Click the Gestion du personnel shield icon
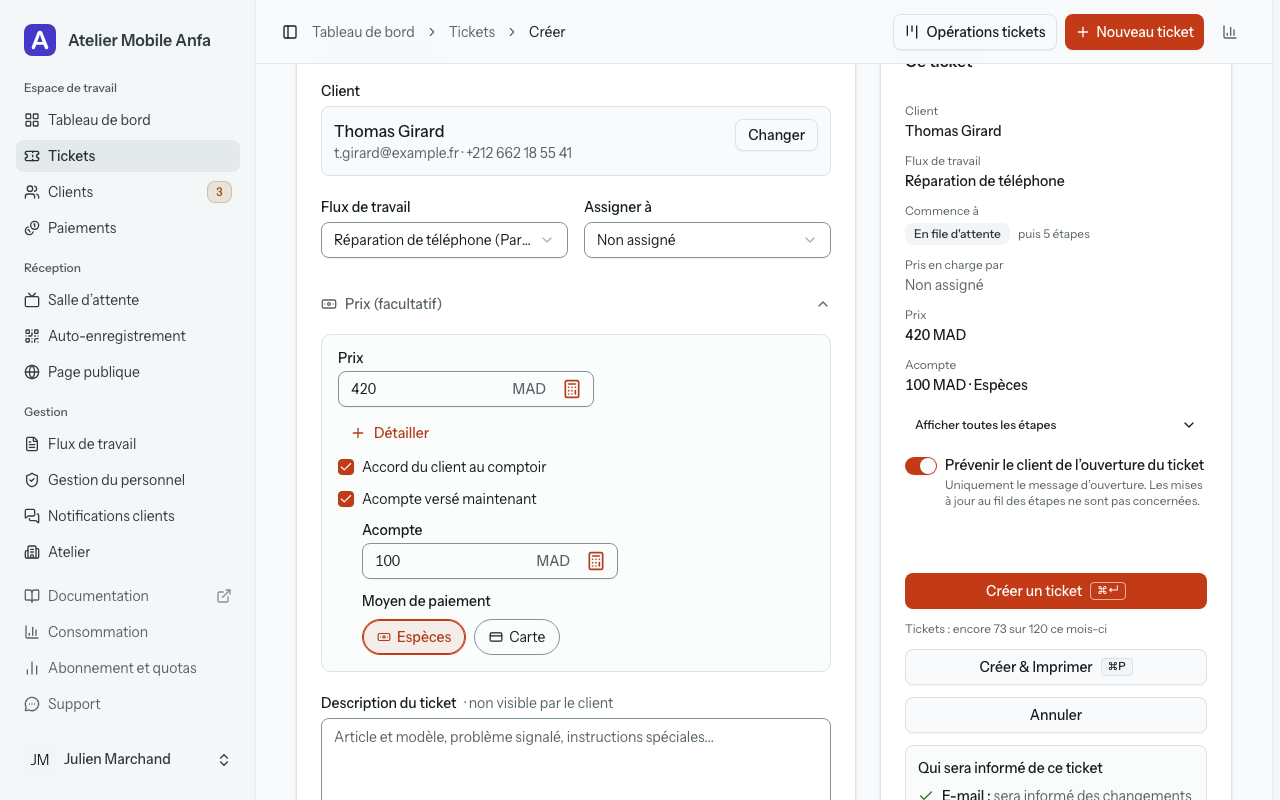 click(32, 480)
